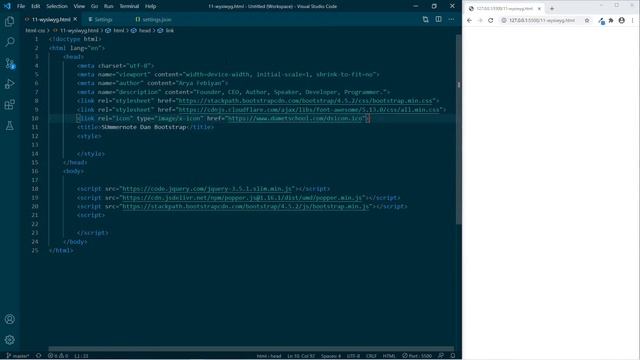Open the Explorer view in activity bar

click(x=10, y=21)
